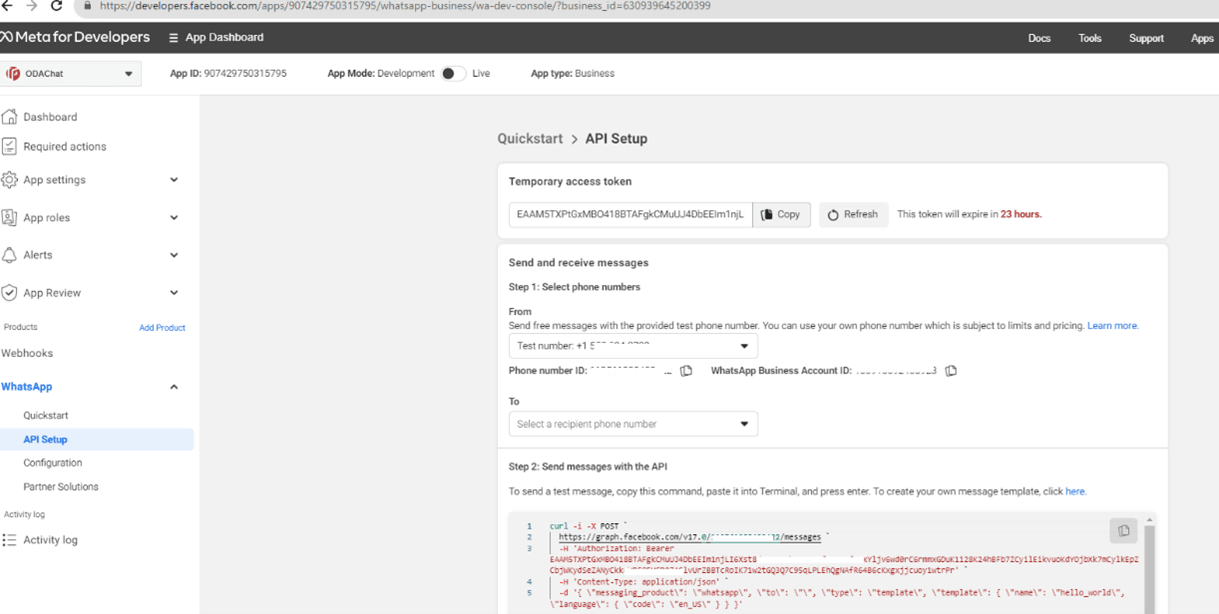Click the graph.facebook.com URL in code
The image size is (1219, 614).
[x=690, y=537]
